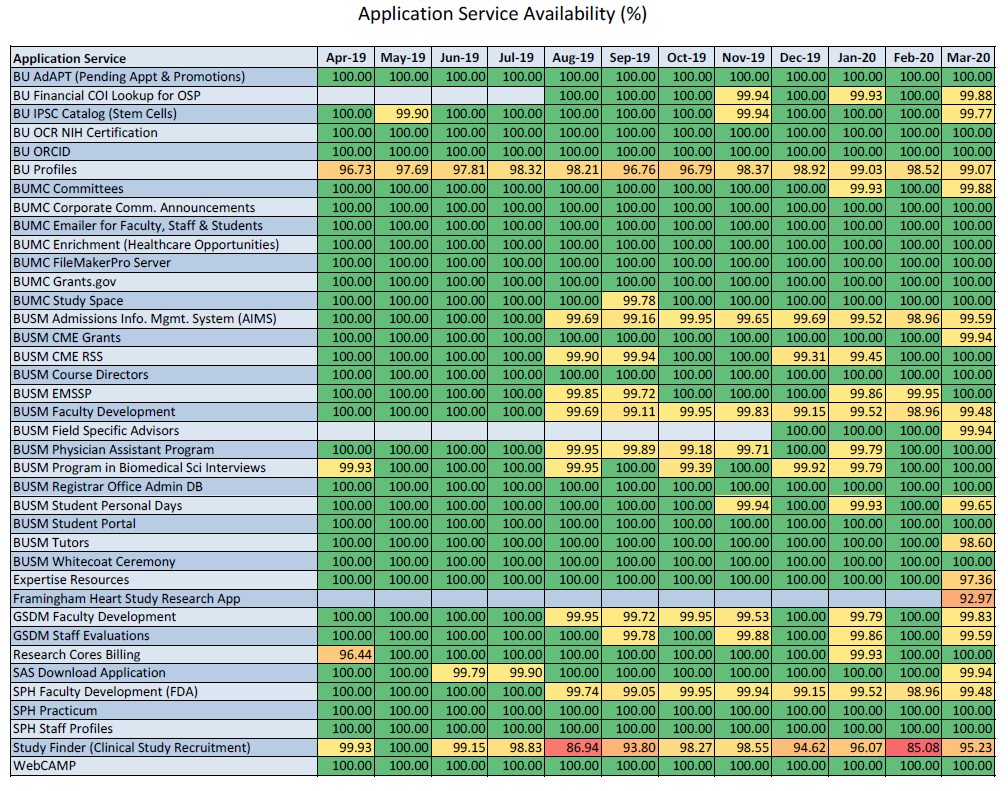This screenshot has width=1008, height=791.
Task: Select the 96.44 Research Cores Billing cell
Action: [346, 655]
